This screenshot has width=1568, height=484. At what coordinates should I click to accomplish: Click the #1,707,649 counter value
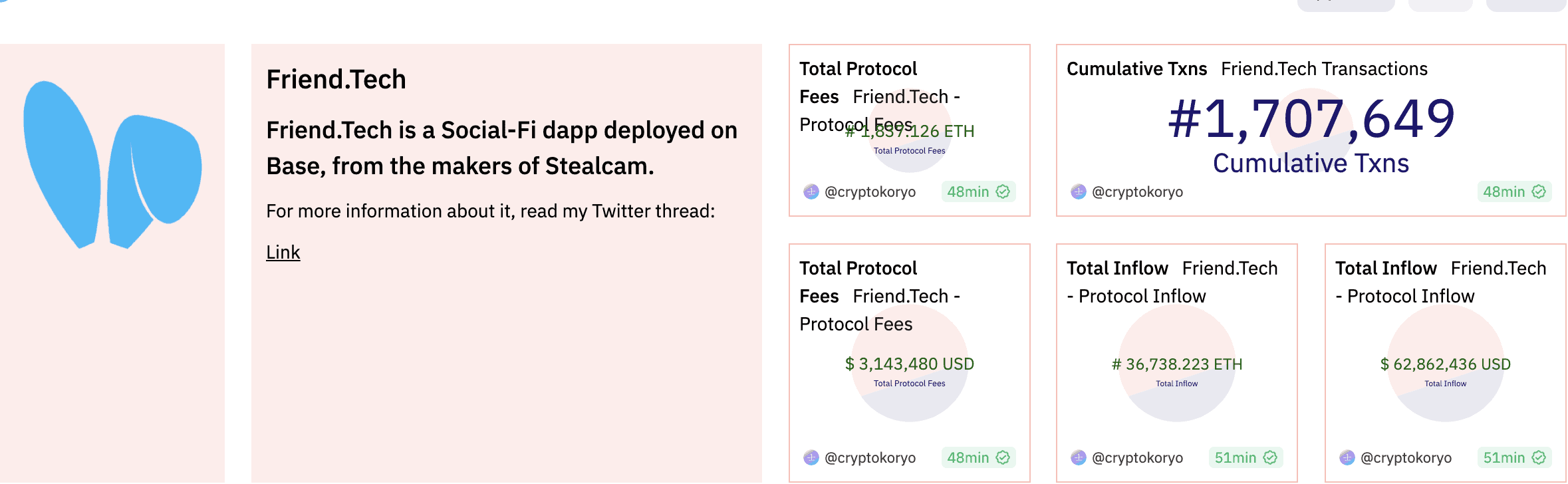click(1311, 119)
